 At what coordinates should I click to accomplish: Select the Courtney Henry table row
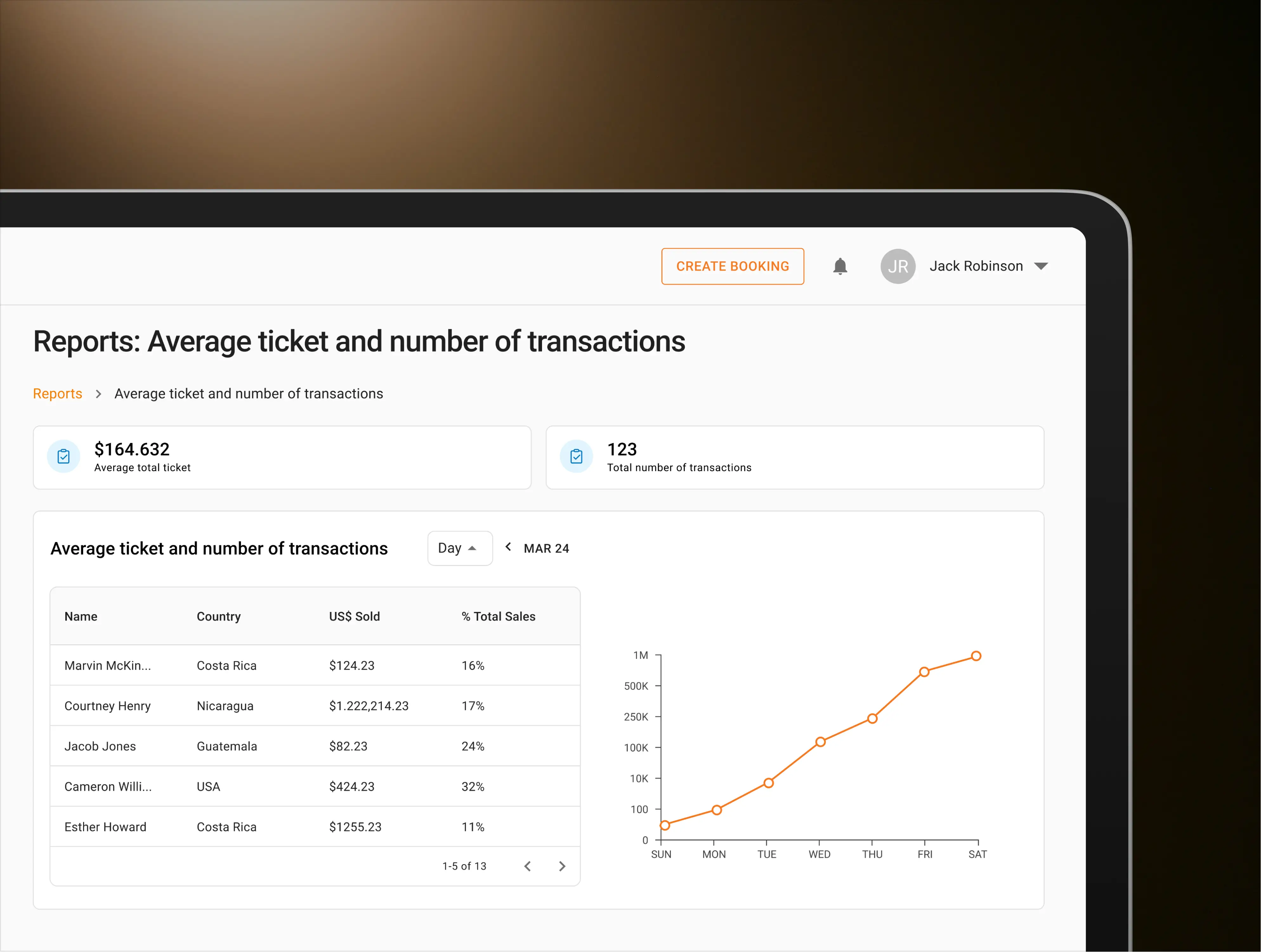tap(315, 706)
